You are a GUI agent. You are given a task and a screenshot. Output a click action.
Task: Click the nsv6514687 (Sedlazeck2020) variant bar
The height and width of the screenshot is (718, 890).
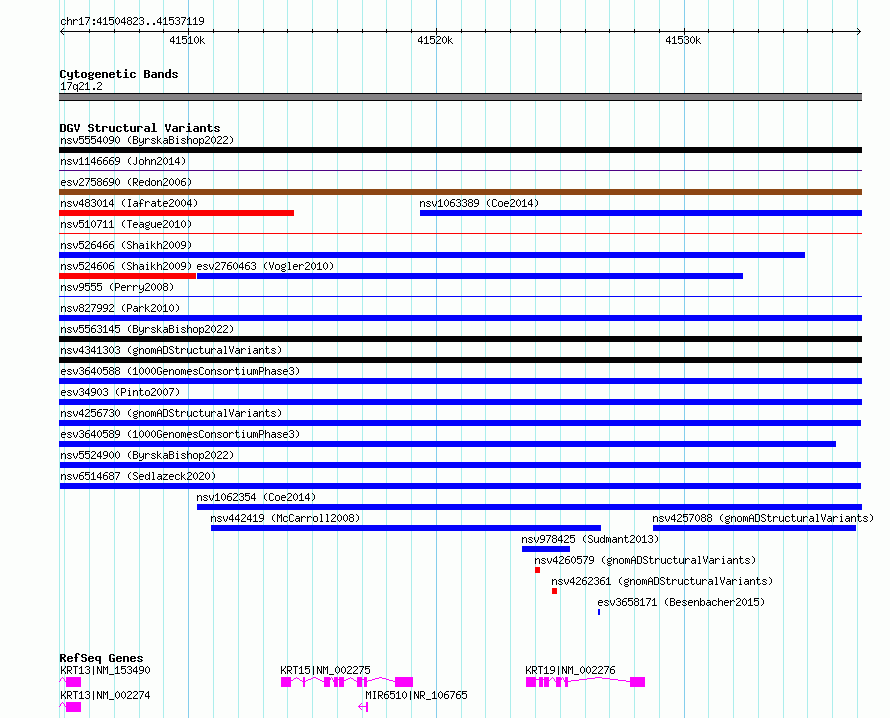460,486
